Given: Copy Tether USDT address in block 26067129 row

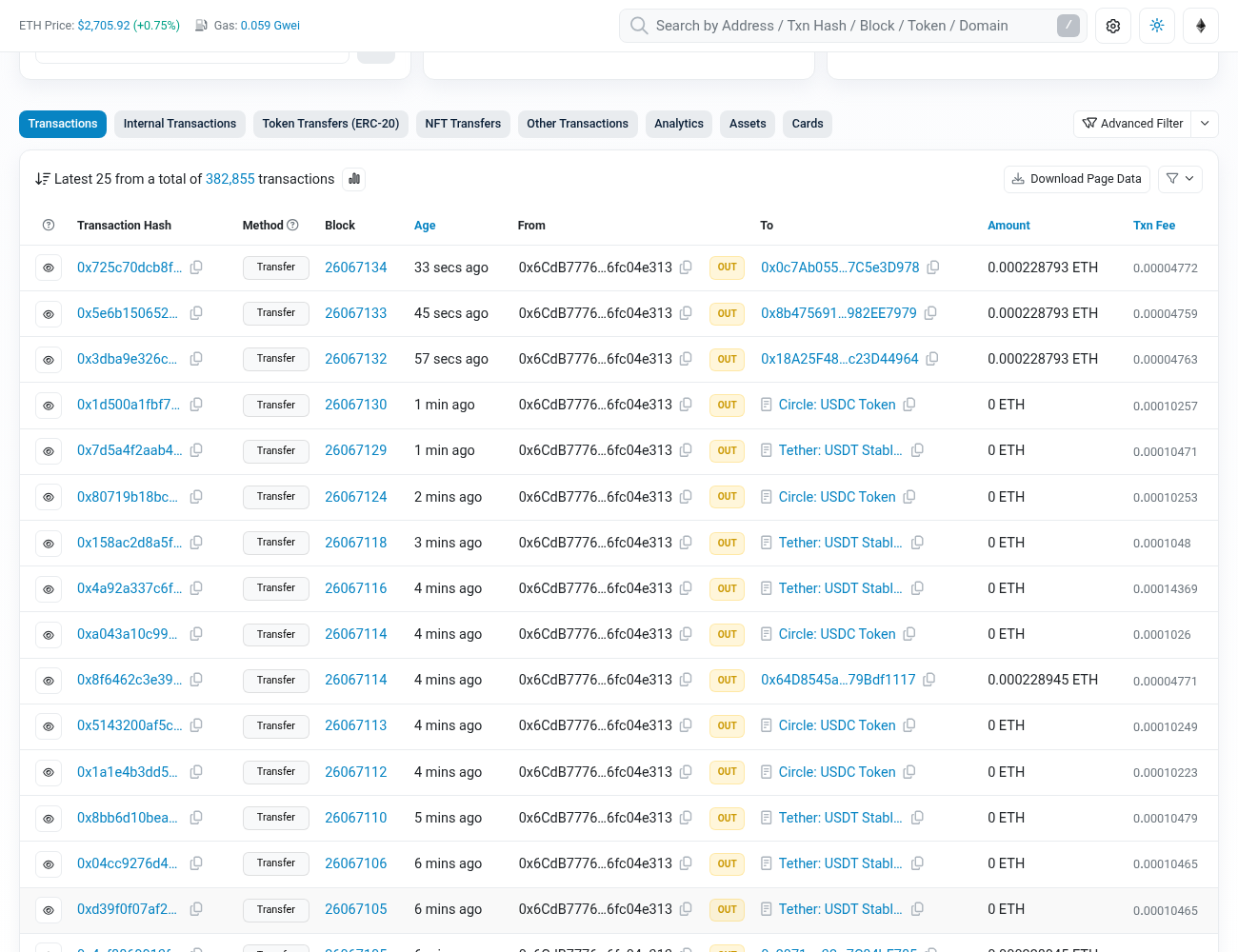Looking at the screenshot, I should tap(917, 450).
